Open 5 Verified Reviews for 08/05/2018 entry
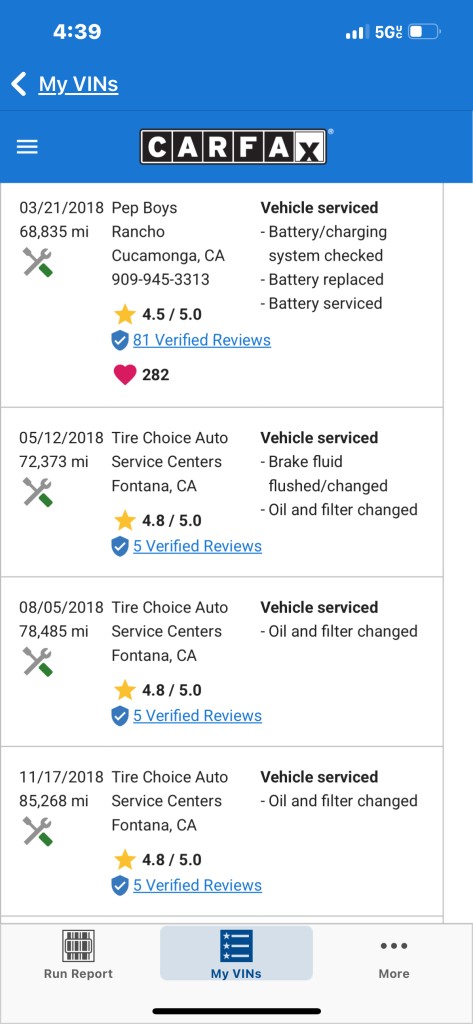The height and width of the screenshot is (1024, 473). tap(197, 716)
